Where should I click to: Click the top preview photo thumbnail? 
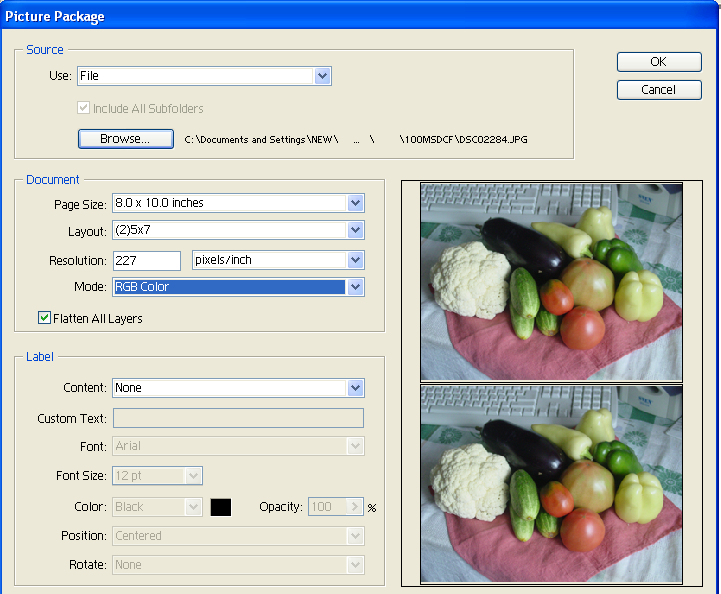(x=551, y=282)
